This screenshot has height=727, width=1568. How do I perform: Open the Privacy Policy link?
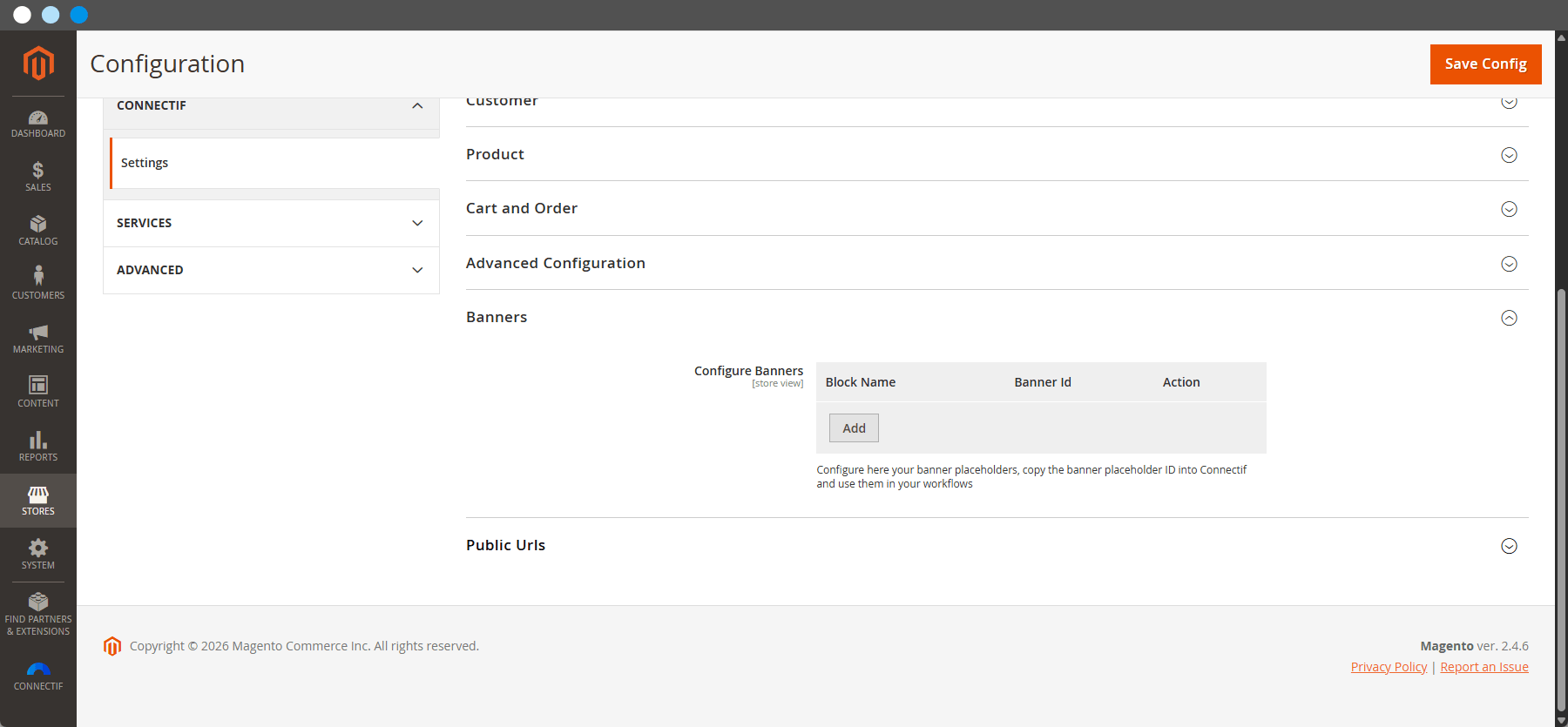(1389, 667)
